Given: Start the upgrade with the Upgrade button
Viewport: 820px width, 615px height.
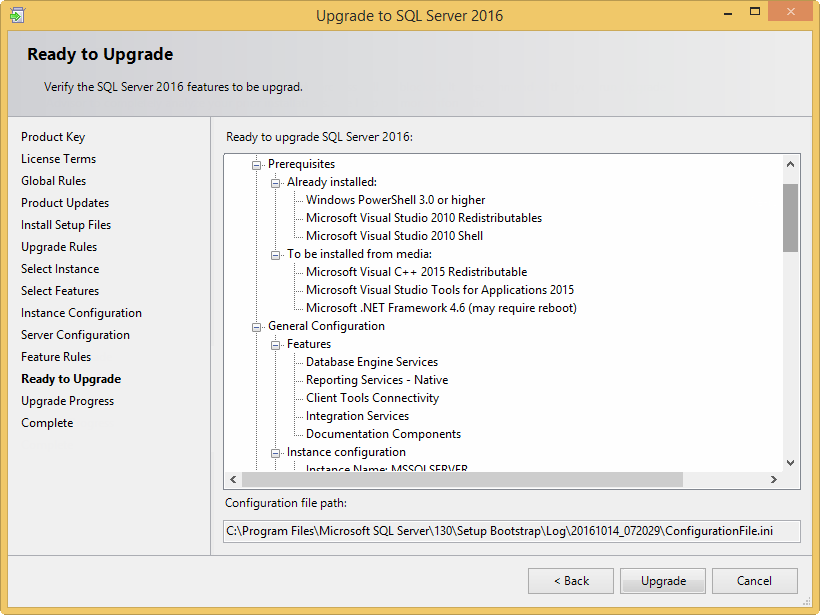Looking at the screenshot, I should (663, 581).
